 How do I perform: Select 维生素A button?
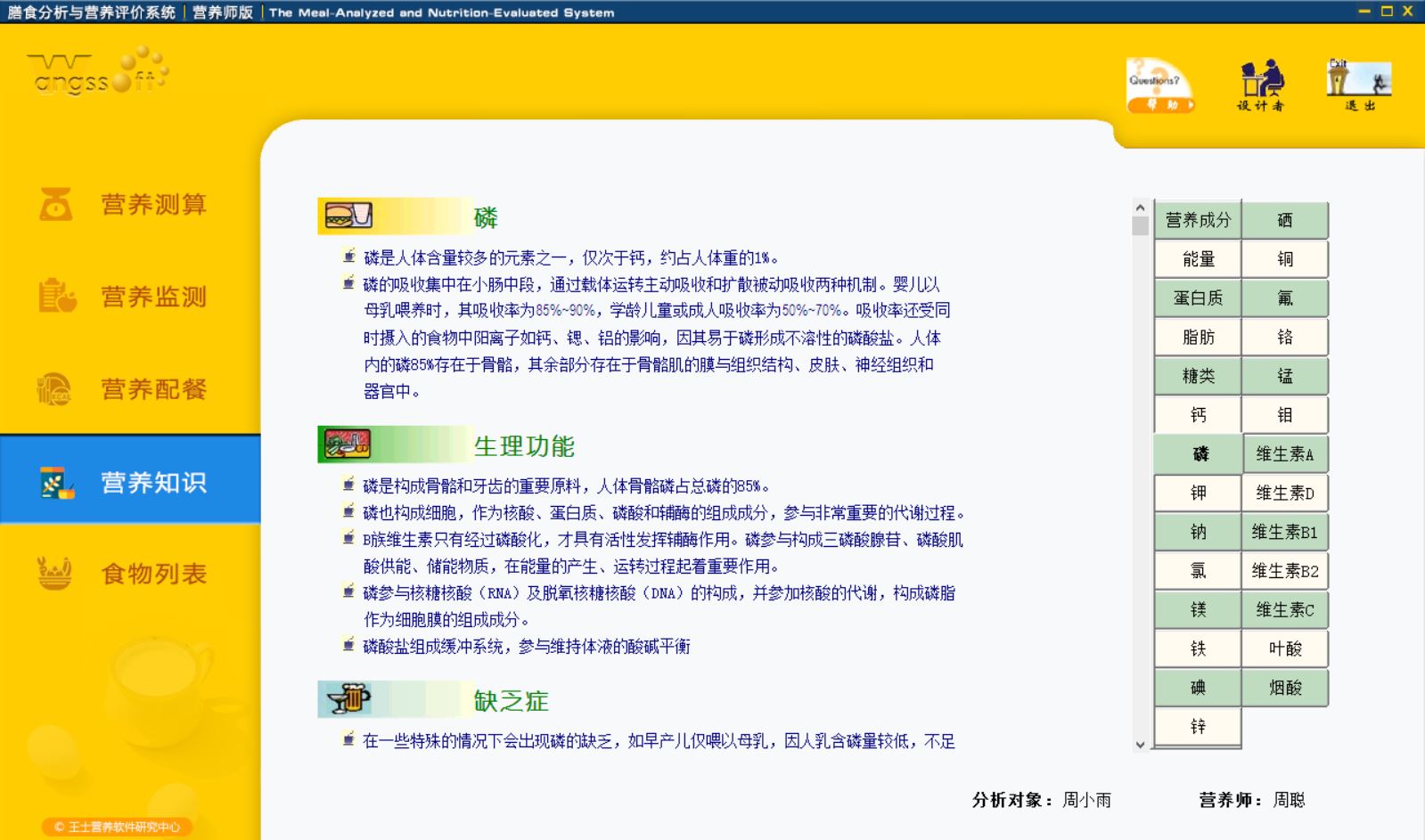[x=1285, y=454]
